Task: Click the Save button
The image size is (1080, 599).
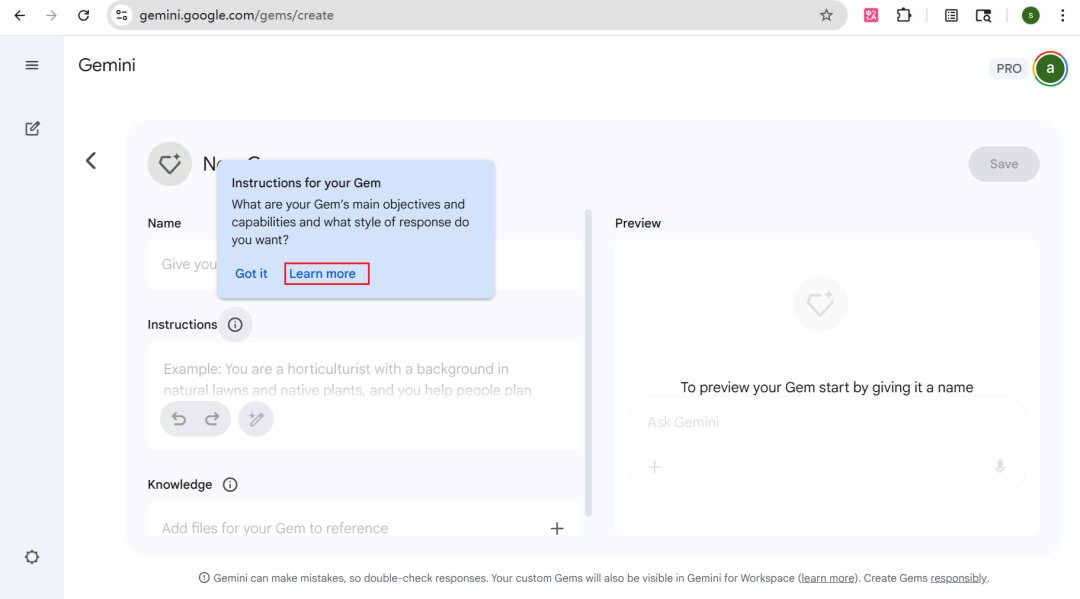Action: pyautogui.click(x=1004, y=164)
